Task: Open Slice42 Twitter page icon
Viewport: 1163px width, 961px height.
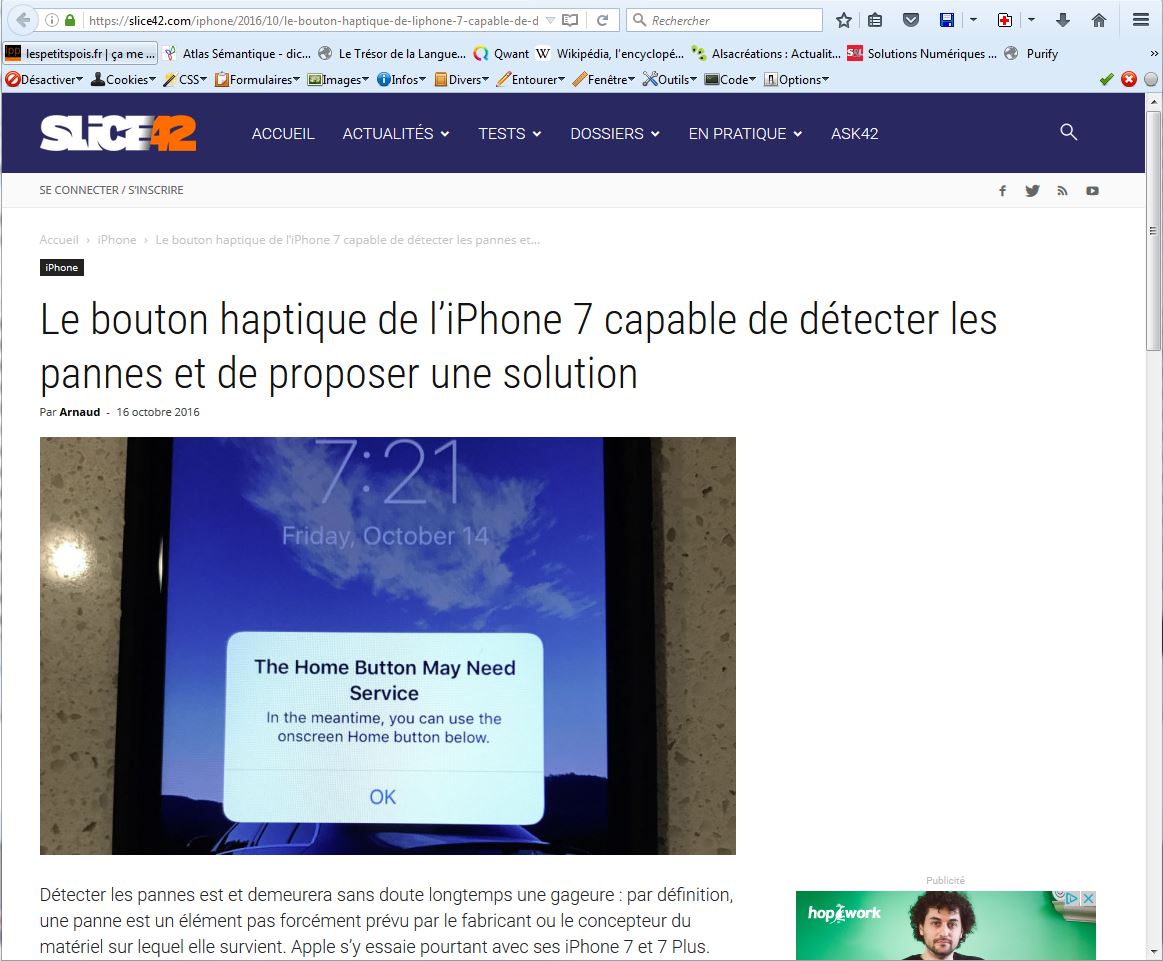Action: tap(1032, 190)
